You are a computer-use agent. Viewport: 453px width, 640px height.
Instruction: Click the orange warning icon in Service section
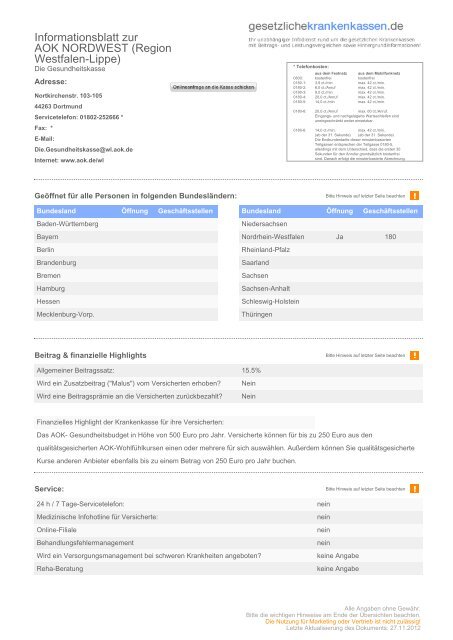[414, 489]
